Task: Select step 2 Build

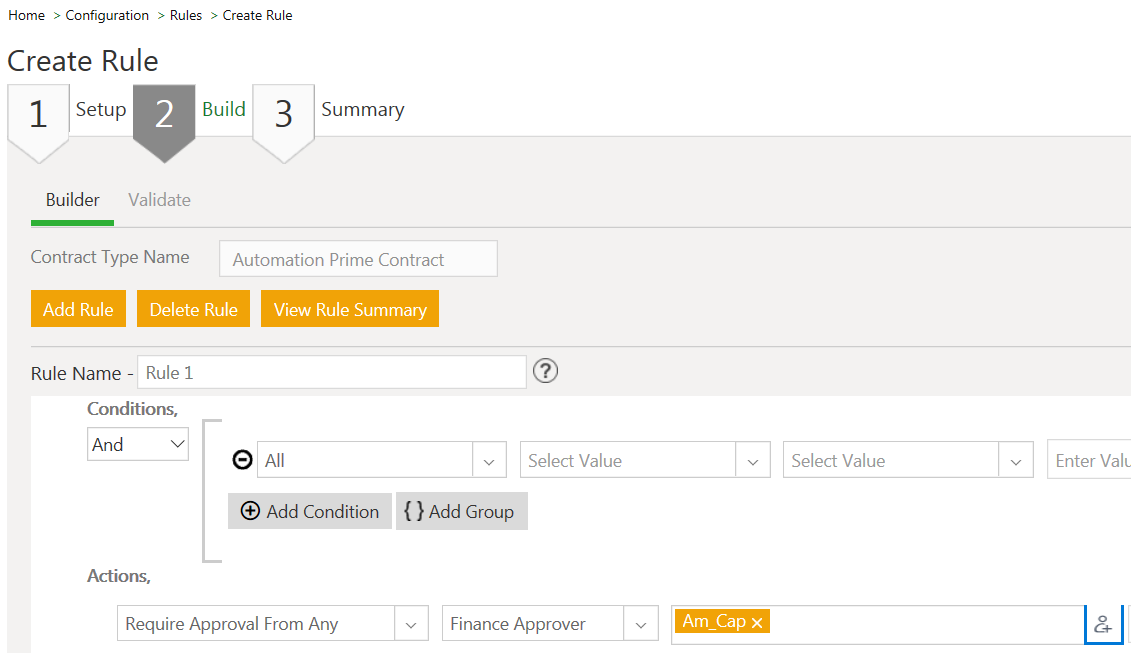Action: point(164,115)
